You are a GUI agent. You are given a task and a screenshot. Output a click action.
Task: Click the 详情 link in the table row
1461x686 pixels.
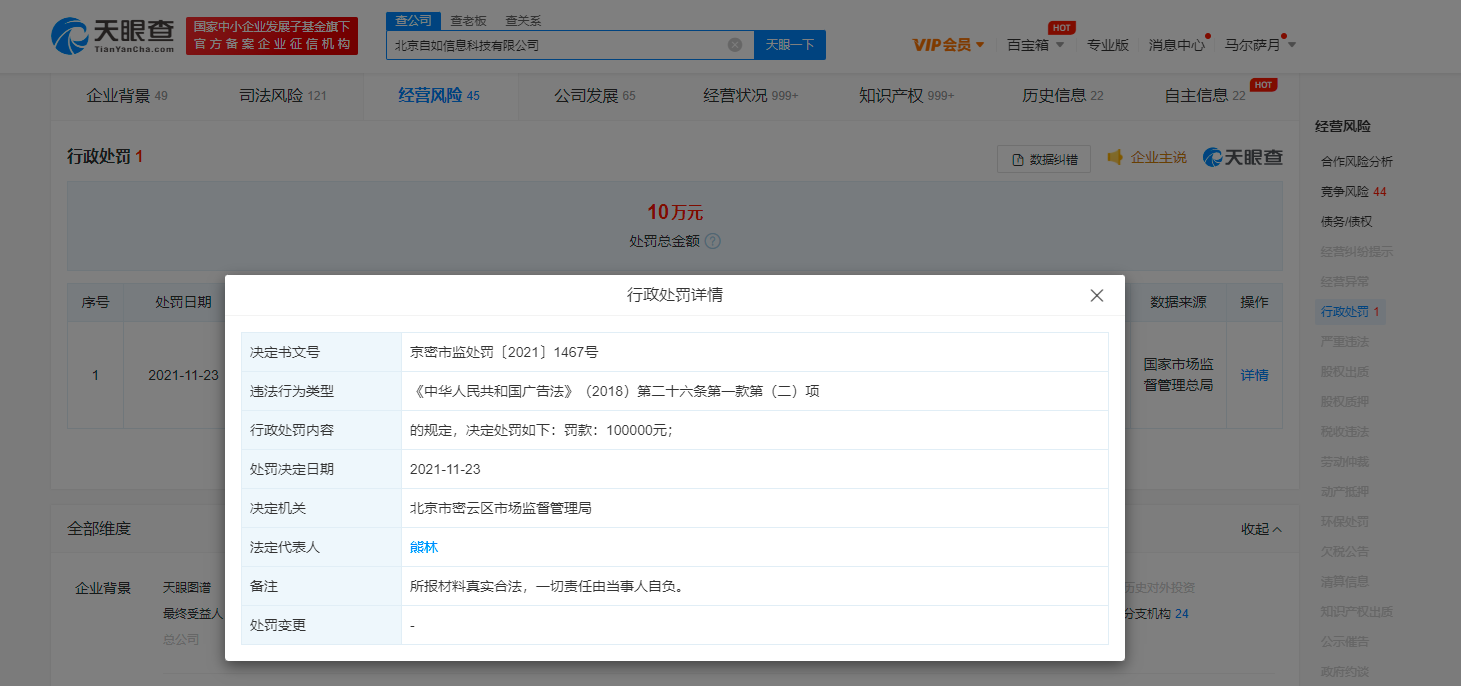tap(1254, 375)
